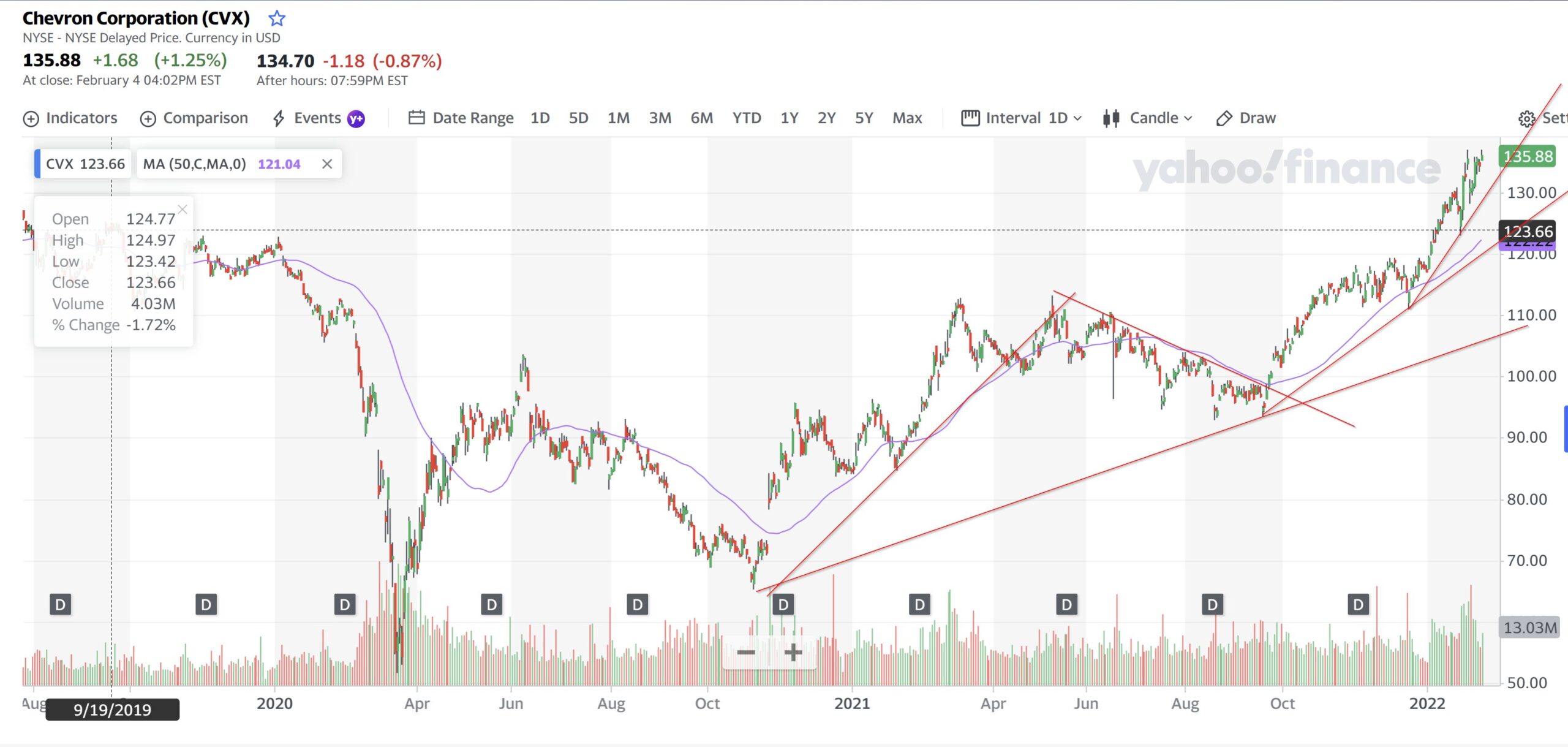Click the Comparison plus circle icon
The width and height of the screenshot is (1568, 747).
pyautogui.click(x=148, y=119)
